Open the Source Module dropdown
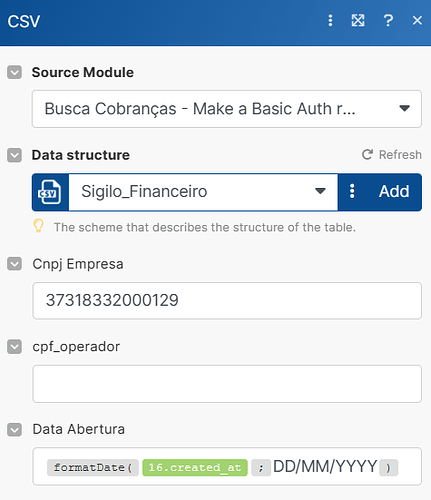 pyautogui.click(x=227, y=109)
